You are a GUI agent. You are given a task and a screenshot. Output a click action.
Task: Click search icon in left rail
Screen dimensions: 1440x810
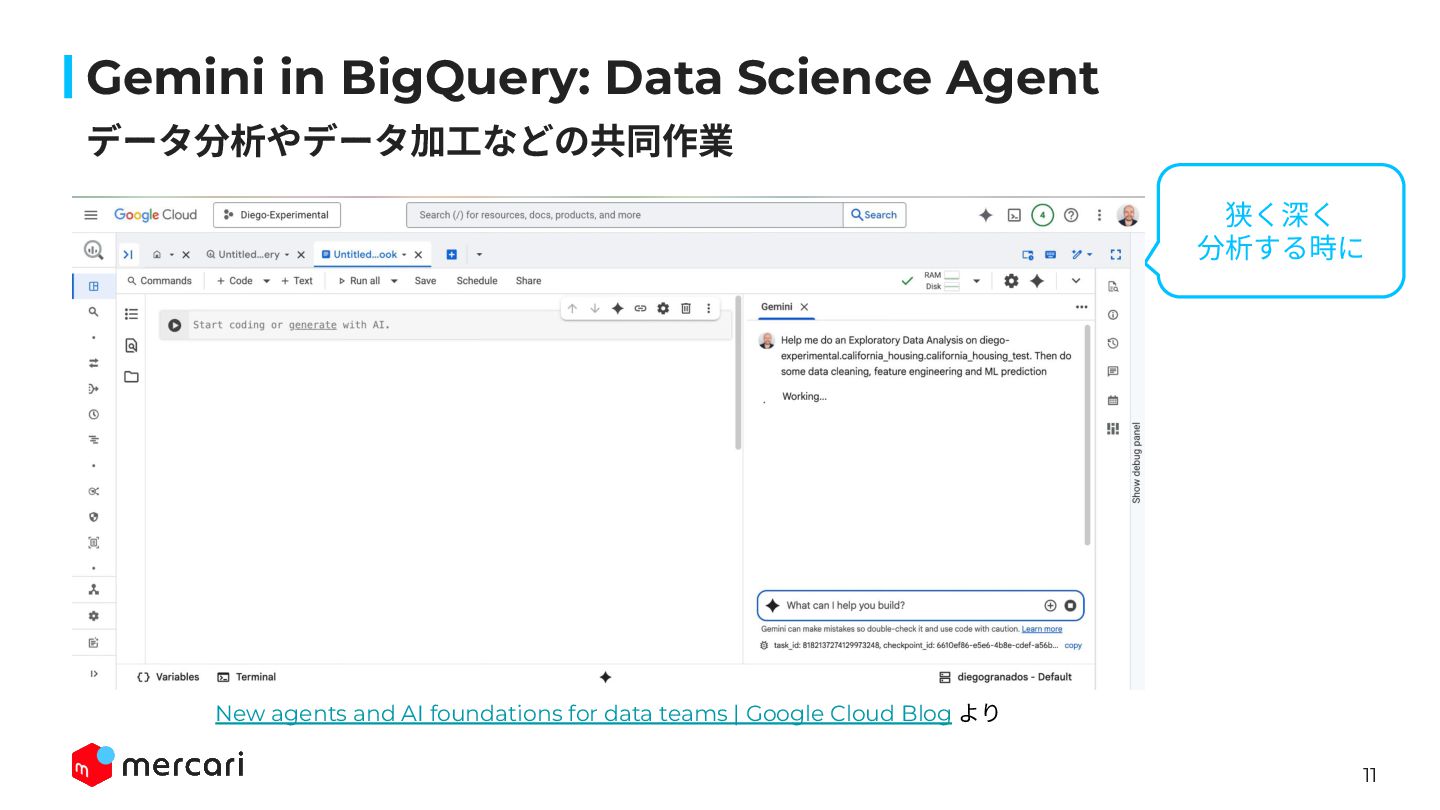coord(94,312)
